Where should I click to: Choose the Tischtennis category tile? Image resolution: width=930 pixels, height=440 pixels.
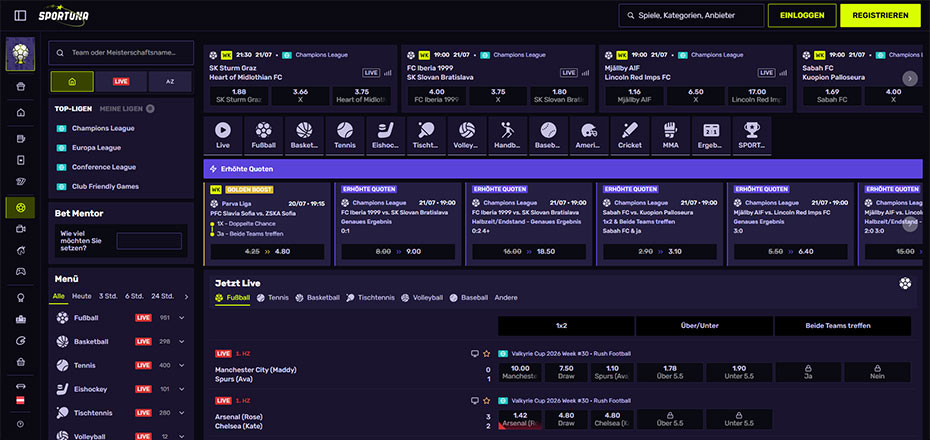point(426,136)
